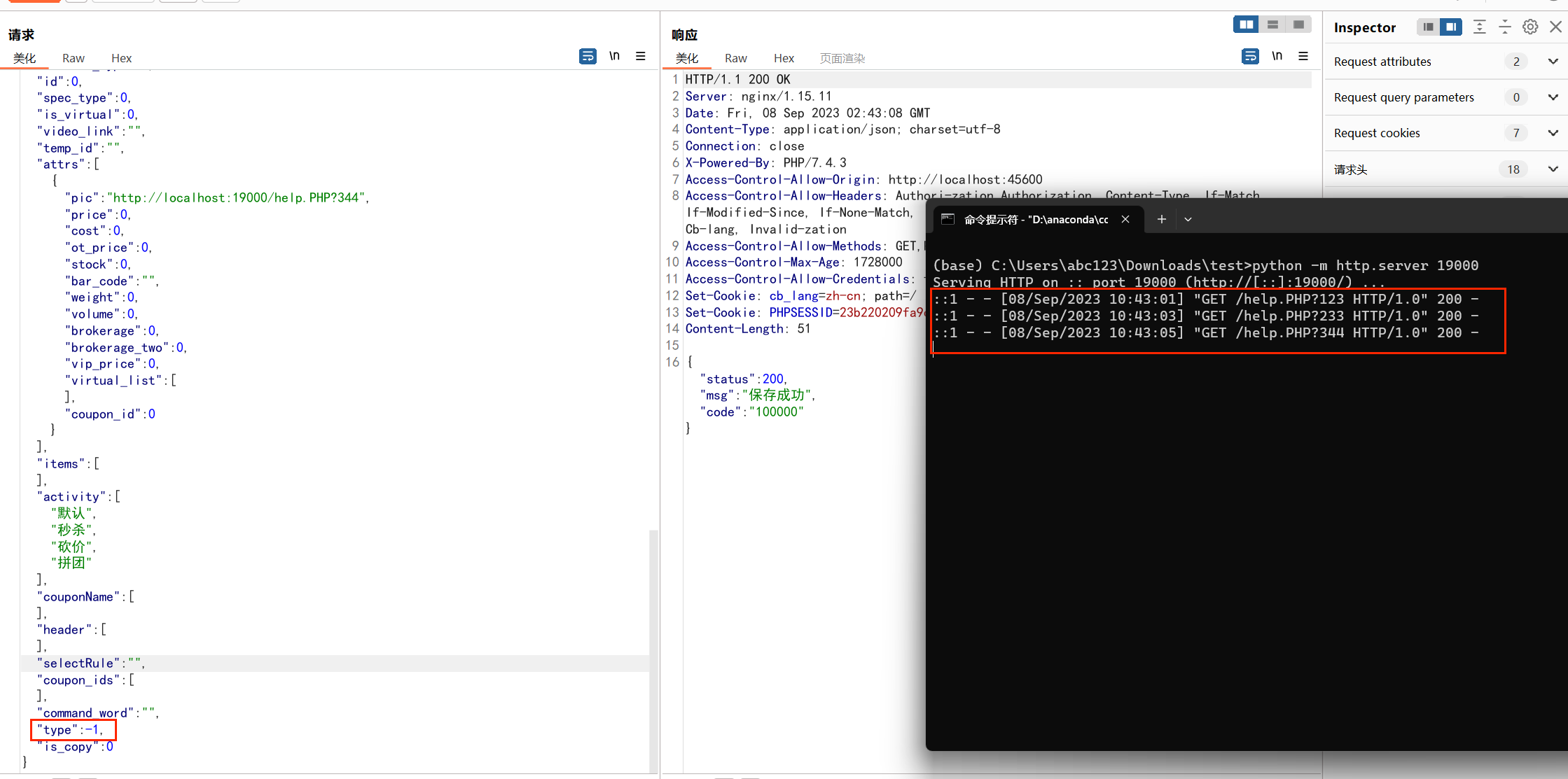The height and width of the screenshot is (779, 1568).
Task: Expand all Inspector sections icon
Action: pyautogui.click(x=1479, y=27)
